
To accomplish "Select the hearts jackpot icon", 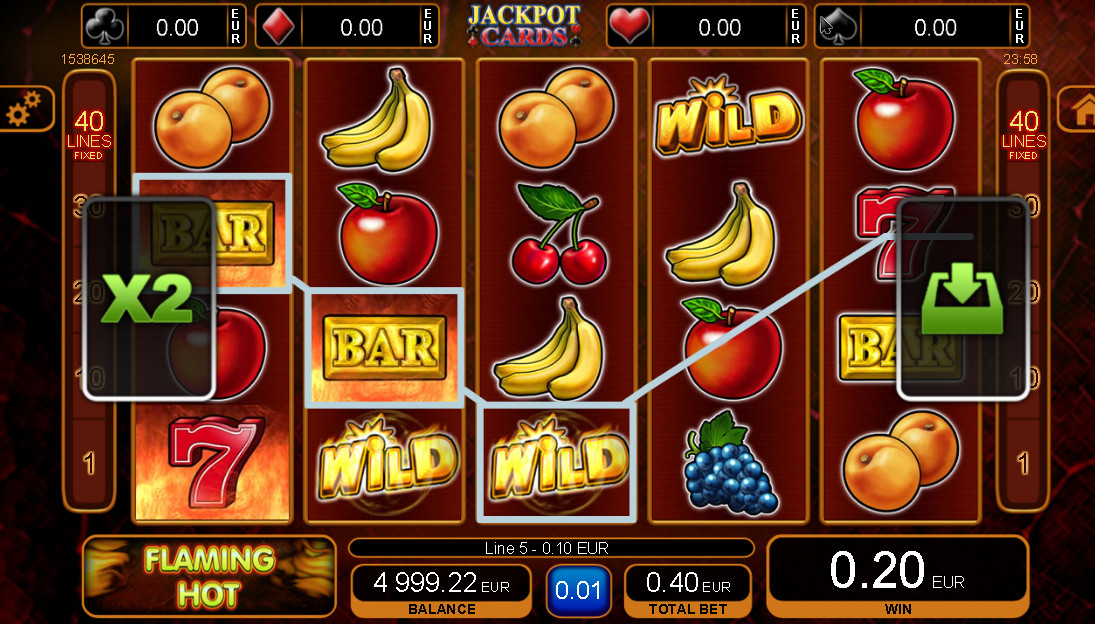I will [x=630, y=28].
